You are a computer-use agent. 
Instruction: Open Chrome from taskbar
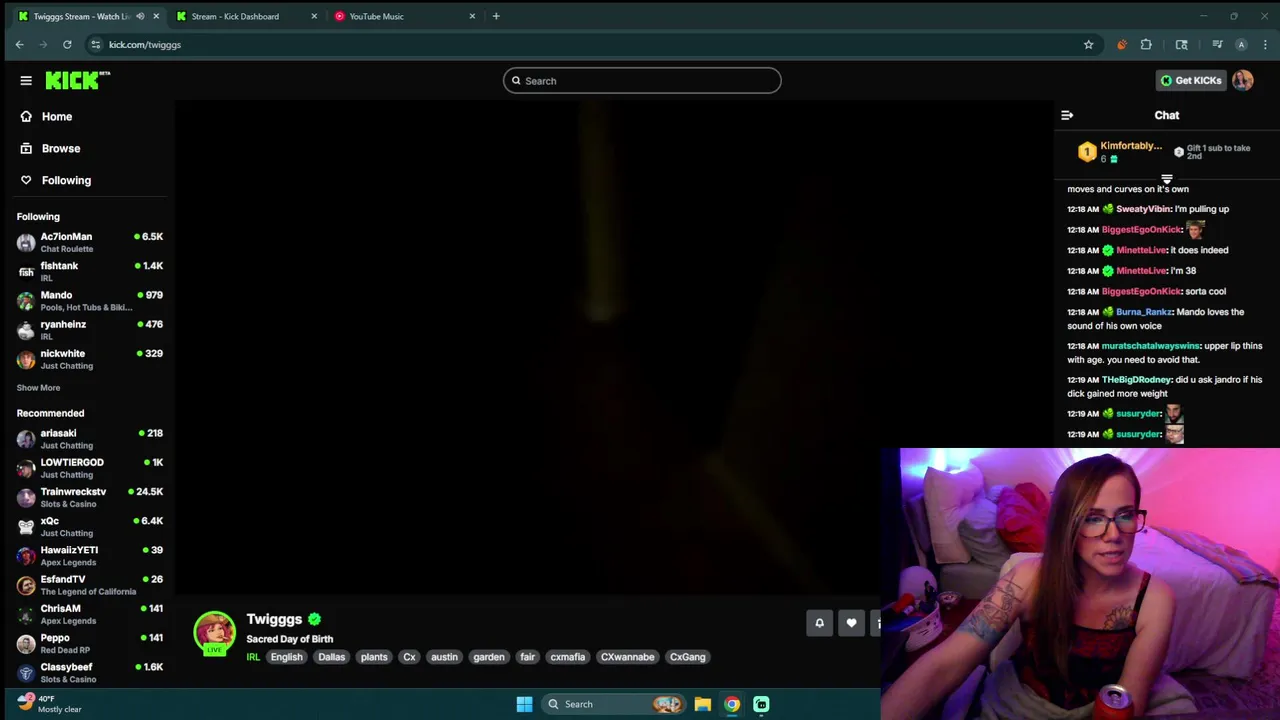[x=732, y=704]
